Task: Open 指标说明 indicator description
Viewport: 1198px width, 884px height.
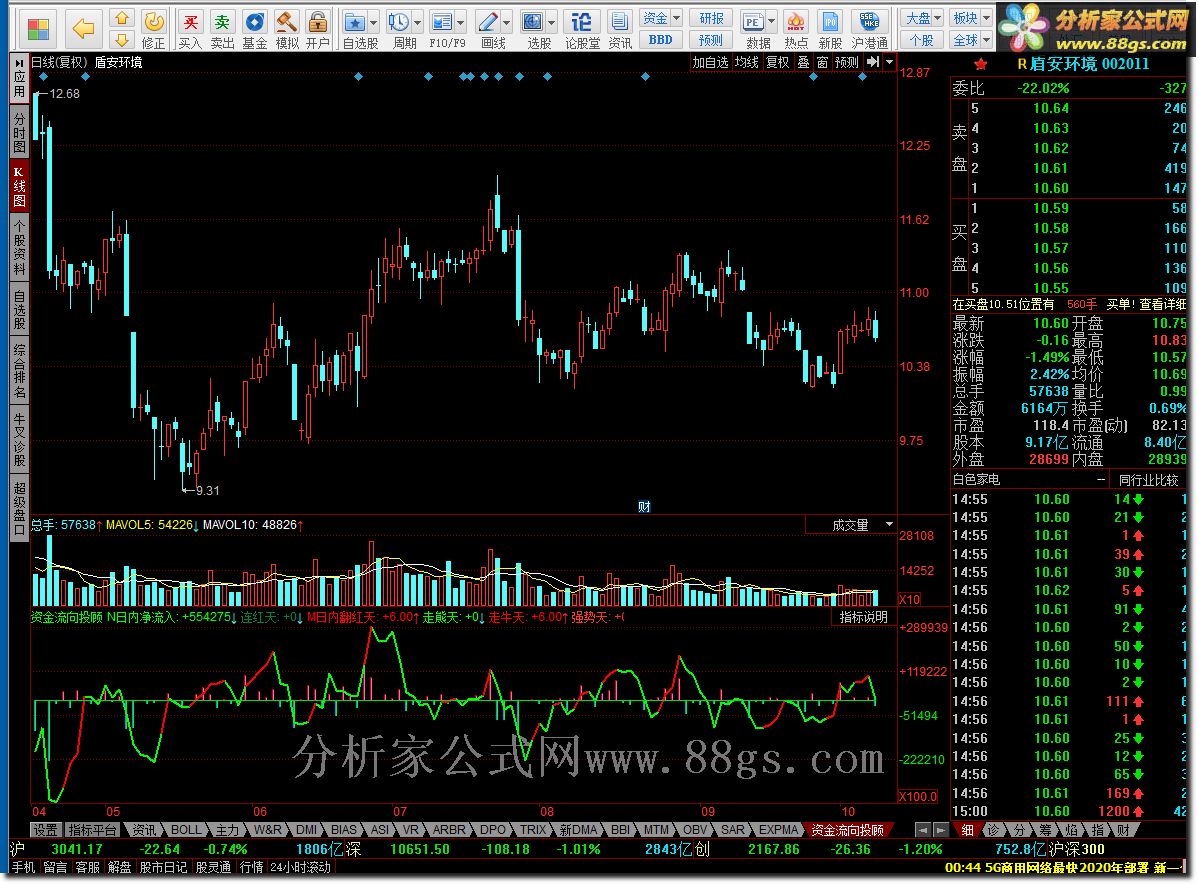Action: point(863,617)
